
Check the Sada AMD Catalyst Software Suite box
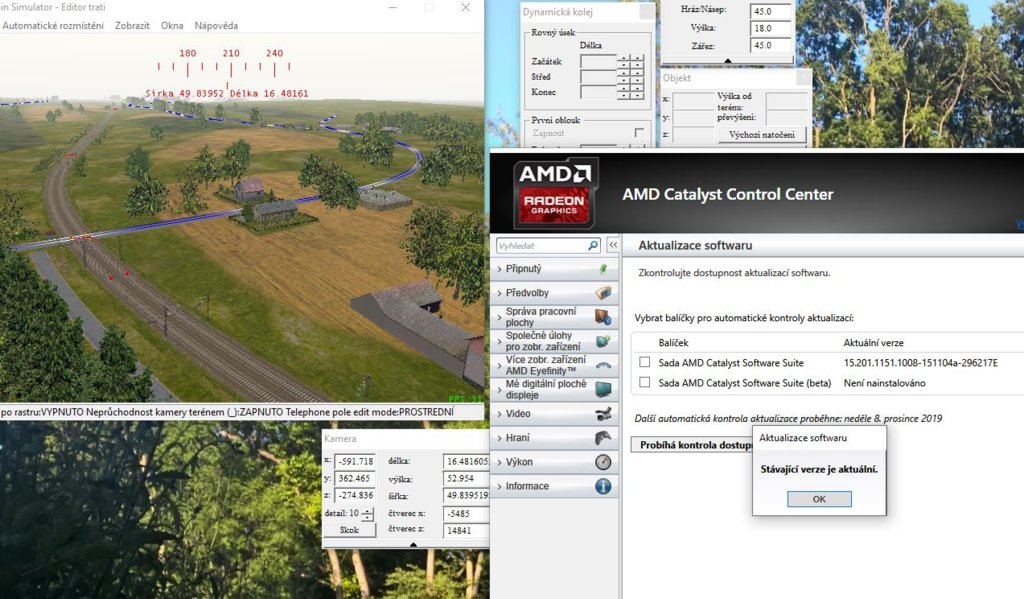tap(645, 362)
